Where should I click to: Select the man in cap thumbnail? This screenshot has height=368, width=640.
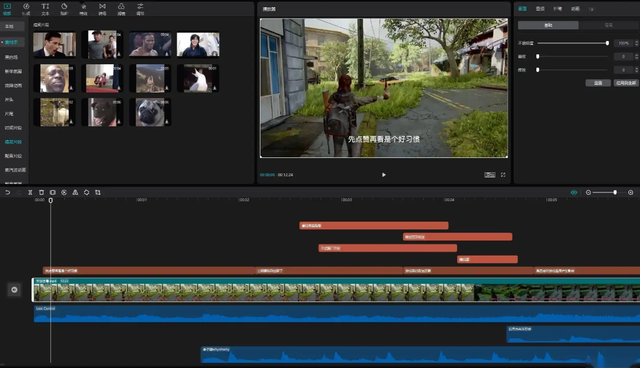102,44
